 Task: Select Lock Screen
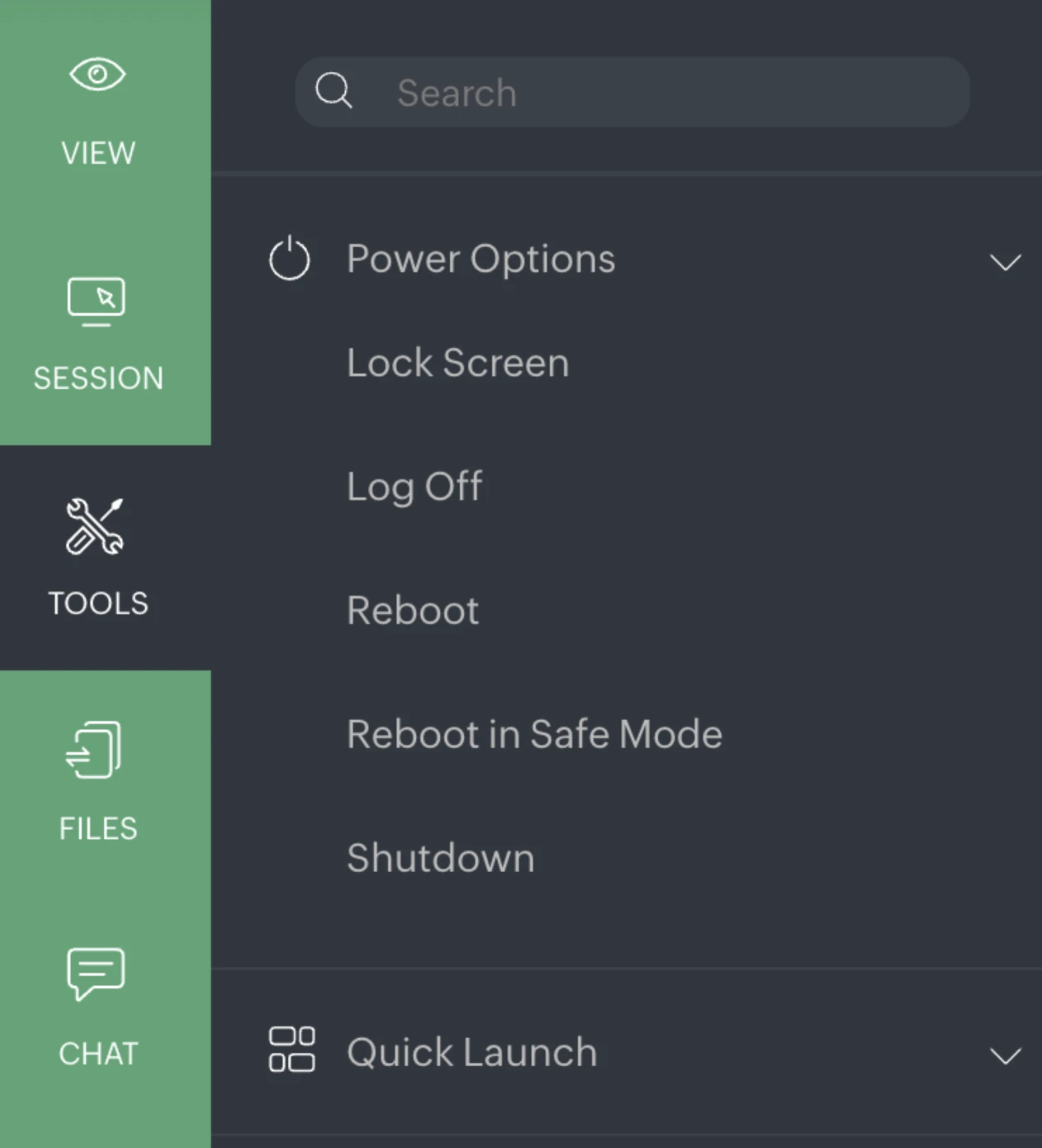tap(457, 363)
